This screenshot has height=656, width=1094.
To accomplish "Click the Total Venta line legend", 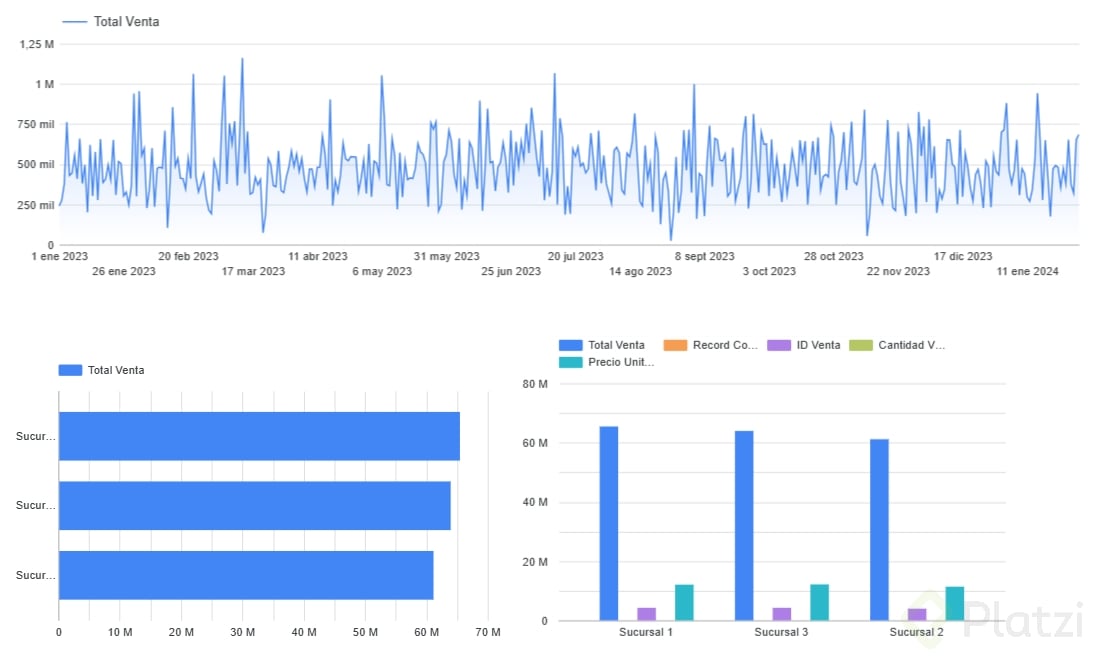I will coord(110,22).
